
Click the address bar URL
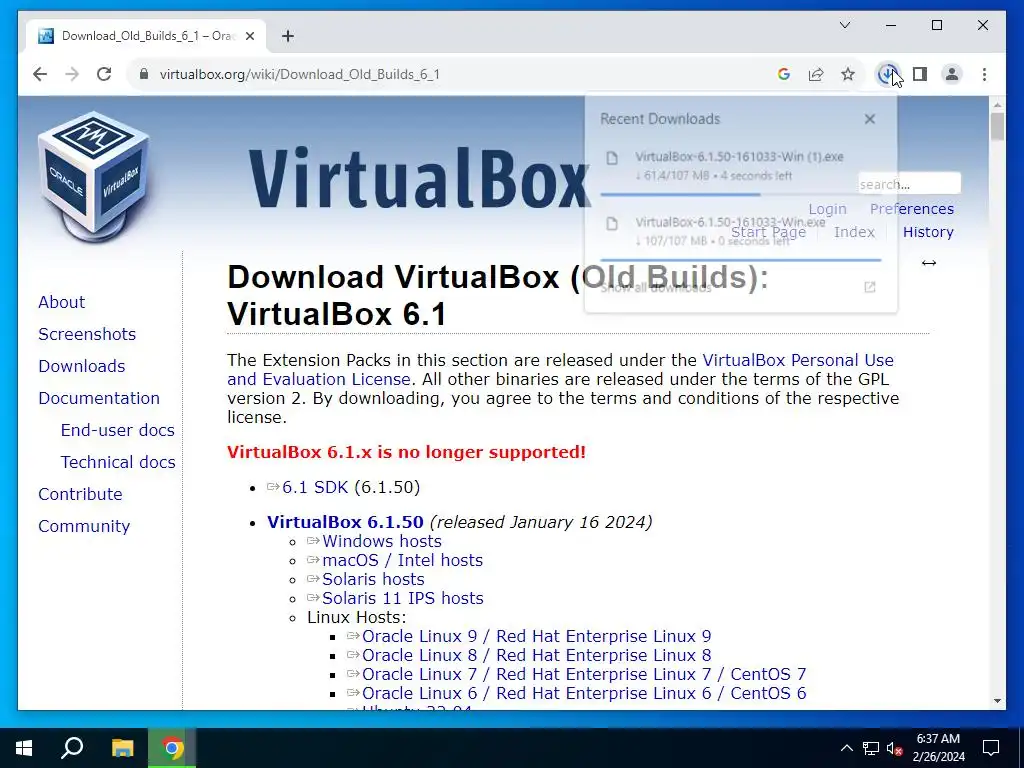pyautogui.click(x=299, y=74)
